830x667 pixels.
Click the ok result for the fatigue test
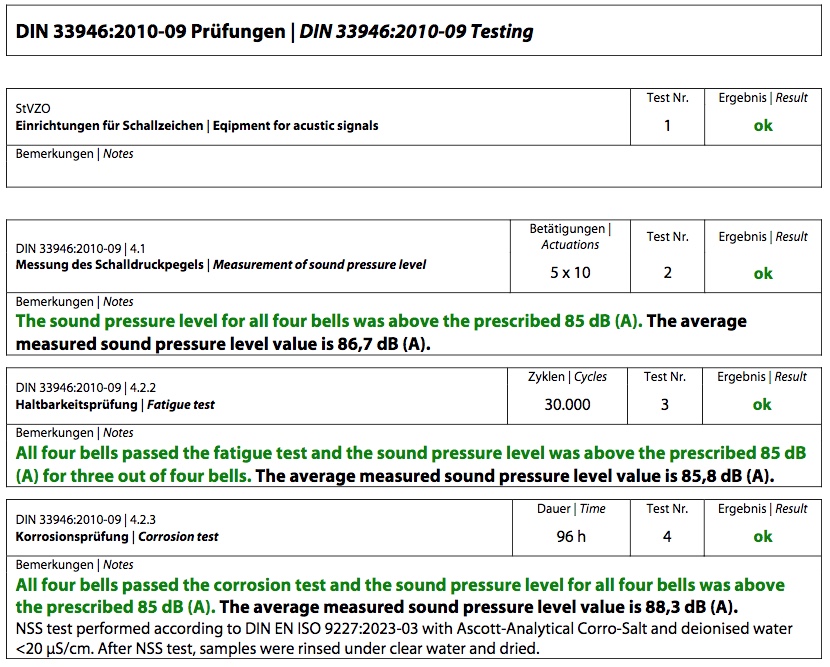pyautogui.click(x=762, y=405)
